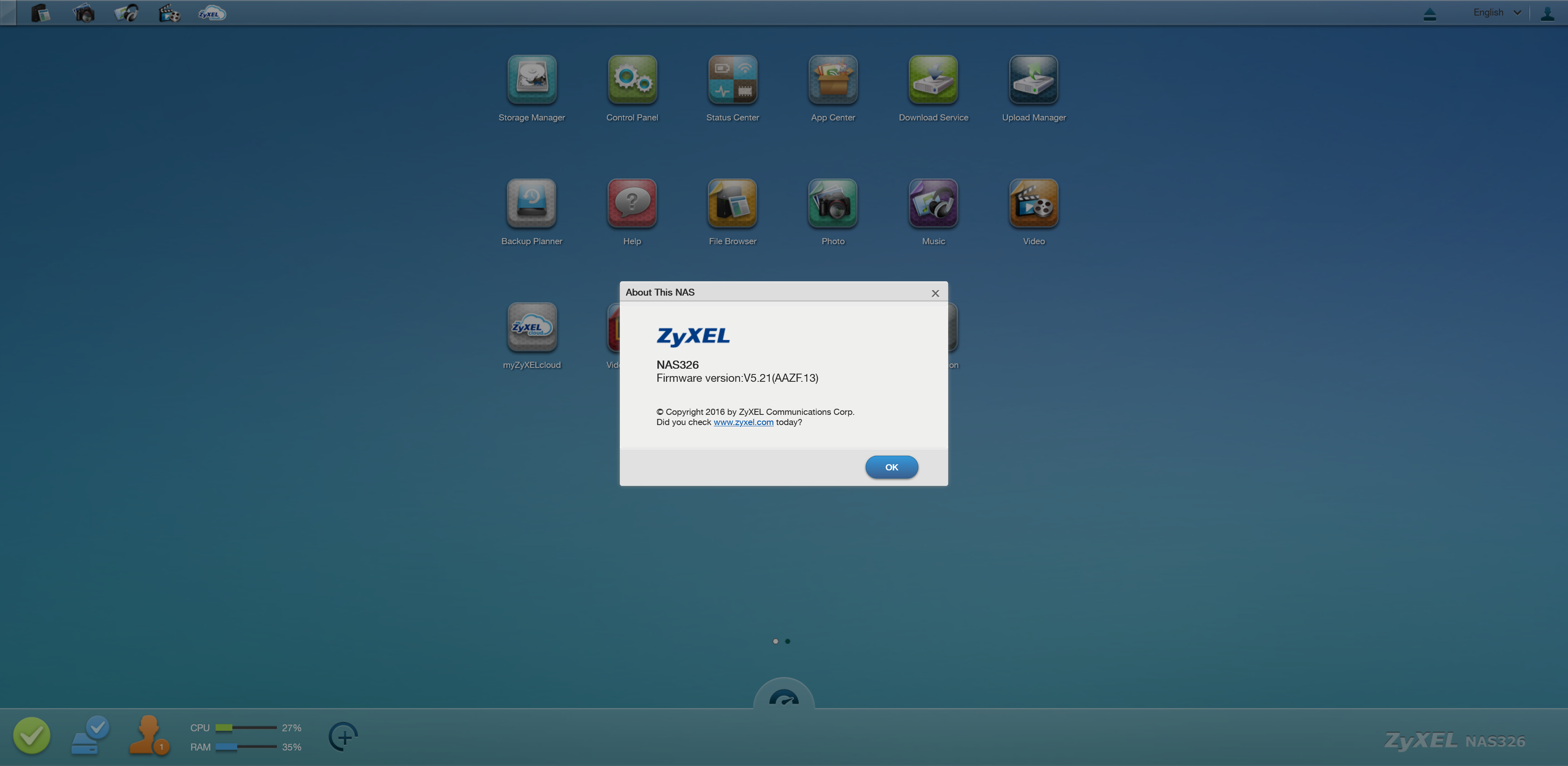Click the Music headphones shortcut in top bar
1568x766 pixels.
[127, 13]
